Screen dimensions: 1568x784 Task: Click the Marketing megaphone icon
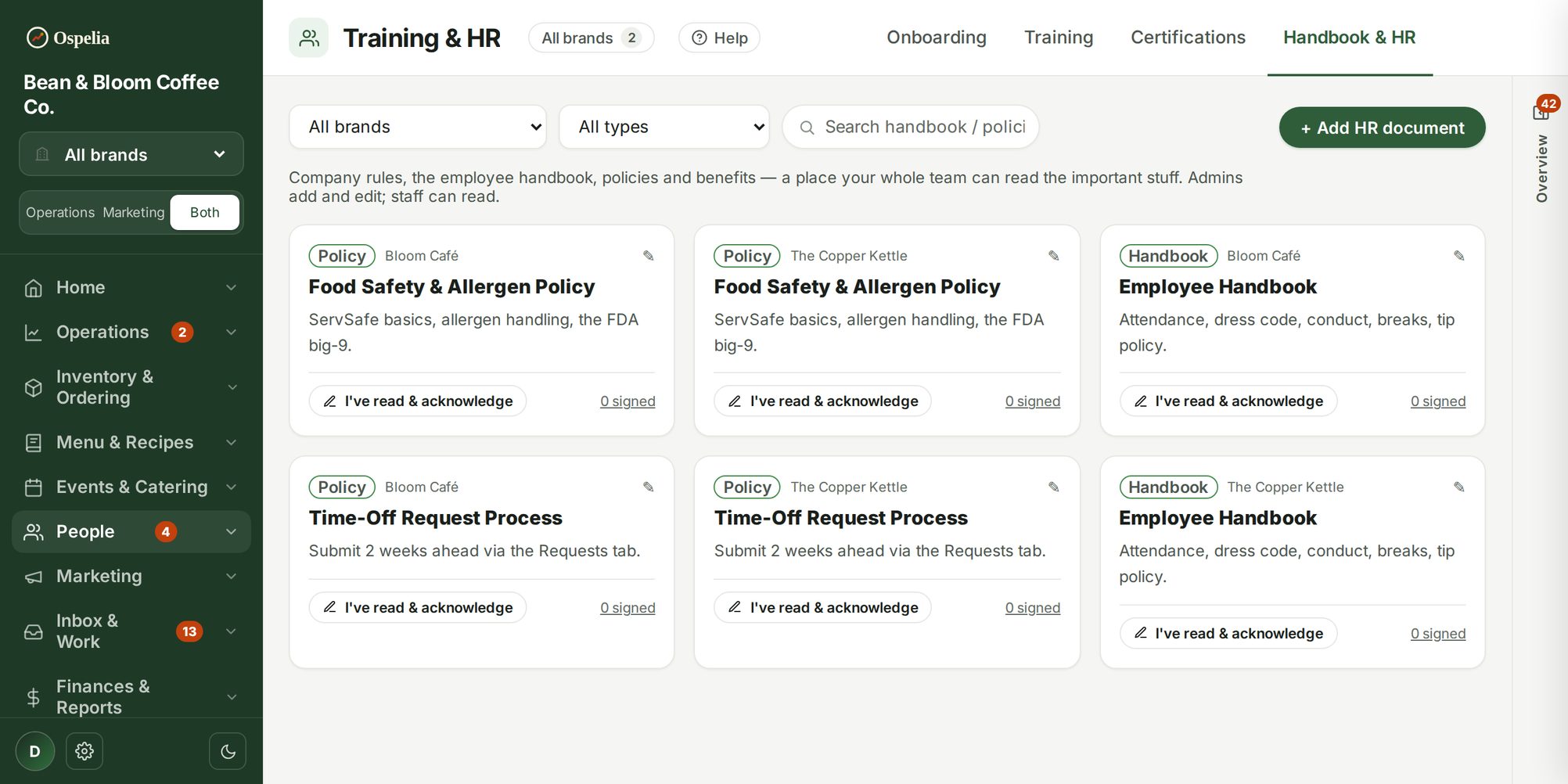[34, 577]
